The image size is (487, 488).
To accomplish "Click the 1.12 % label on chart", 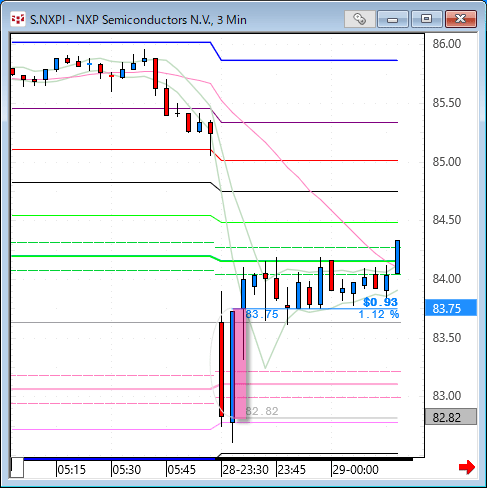I will (x=379, y=314).
